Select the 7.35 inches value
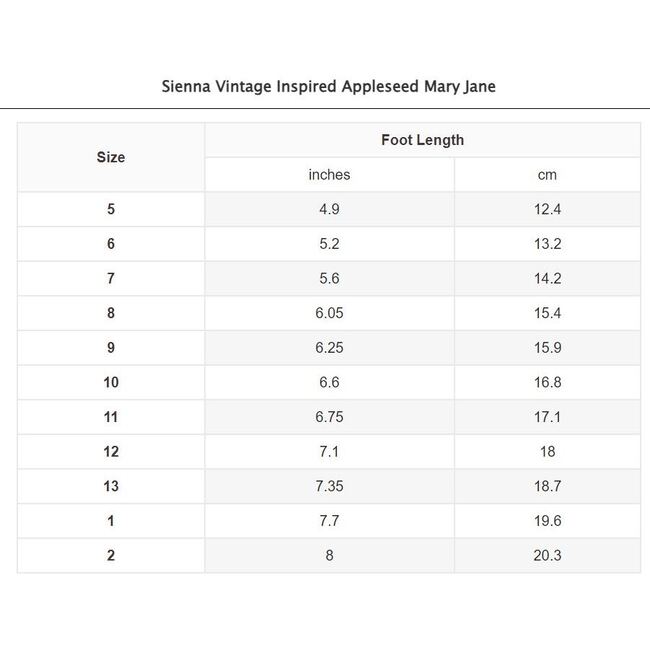This screenshot has width=650, height=650. coord(329,486)
